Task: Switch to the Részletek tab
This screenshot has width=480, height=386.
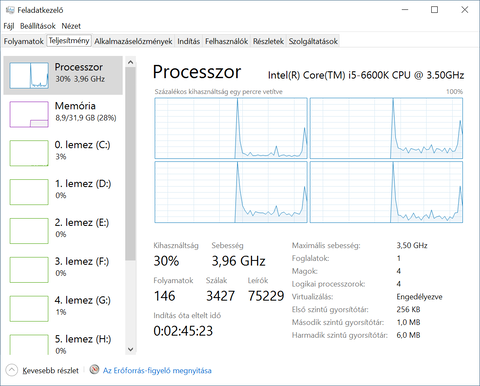Action: pos(268,41)
